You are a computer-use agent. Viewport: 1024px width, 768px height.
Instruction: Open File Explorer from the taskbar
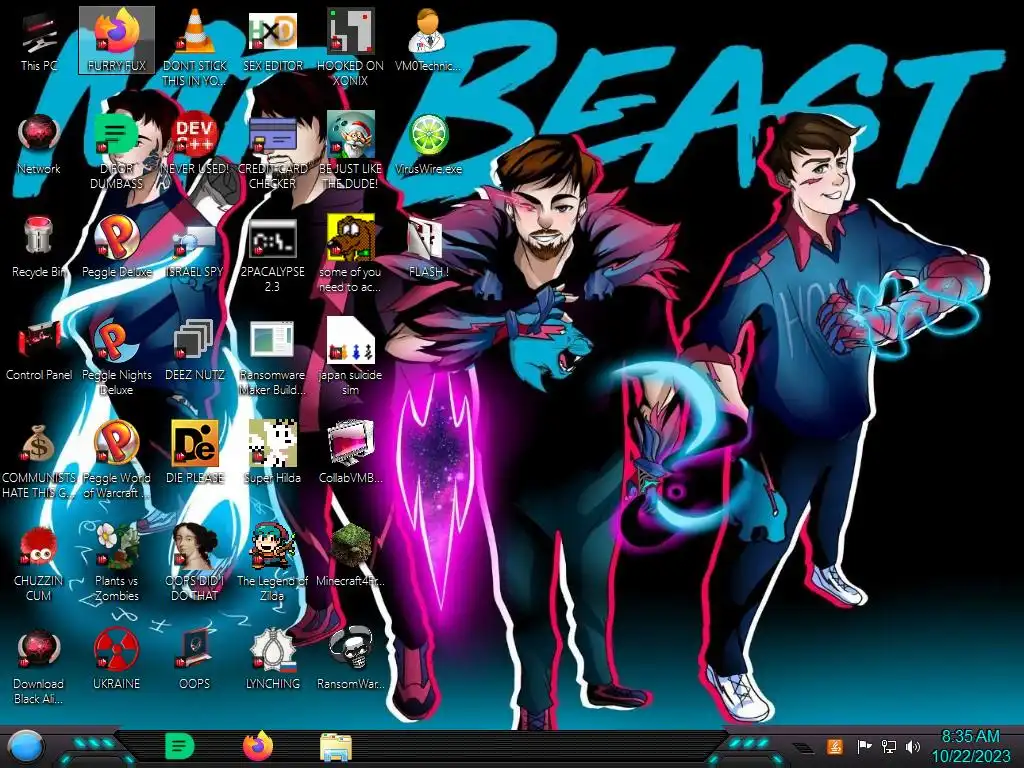click(x=336, y=747)
